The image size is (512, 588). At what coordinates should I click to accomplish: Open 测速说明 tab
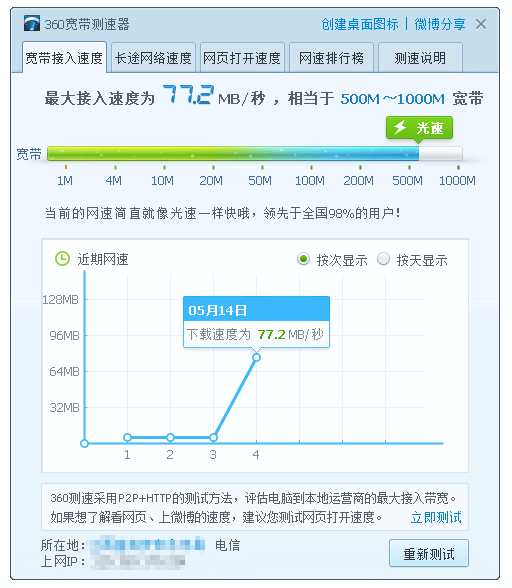click(420, 58)
